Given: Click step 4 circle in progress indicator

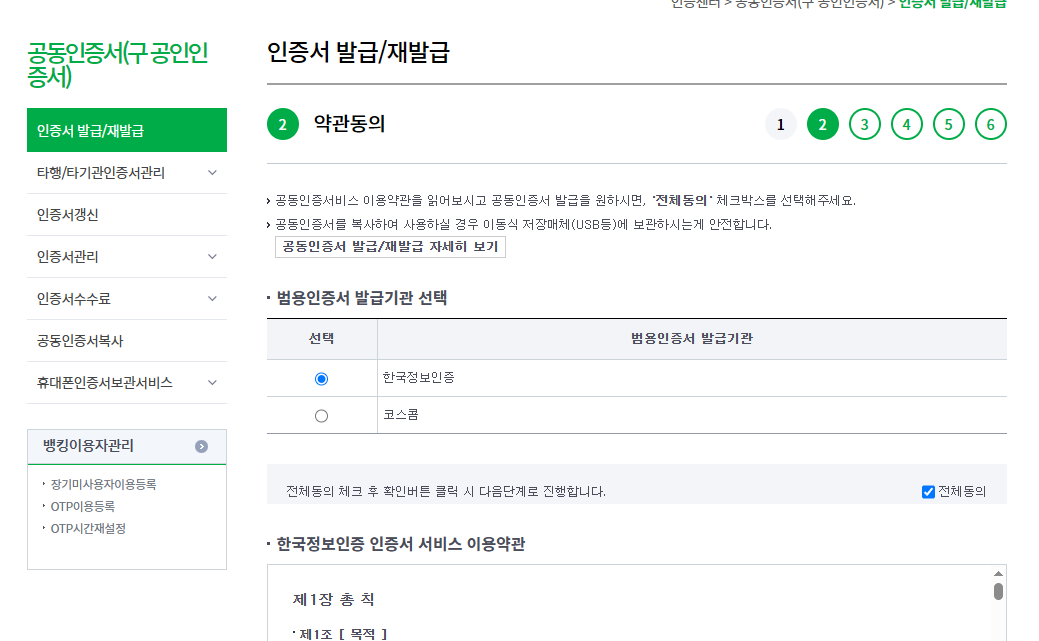Looking at the screenshot, I should tap(906, 124).
